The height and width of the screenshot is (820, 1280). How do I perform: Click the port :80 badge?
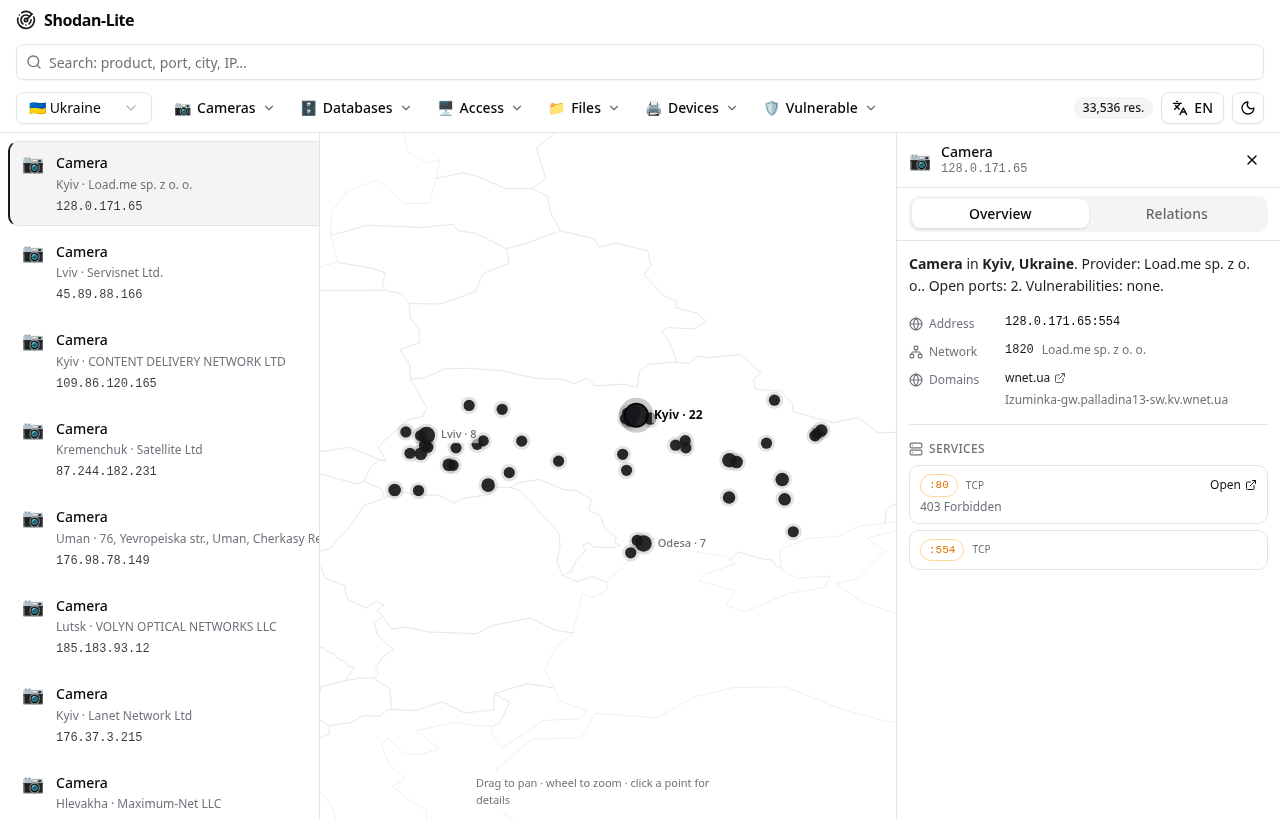(x=939, y=486)
